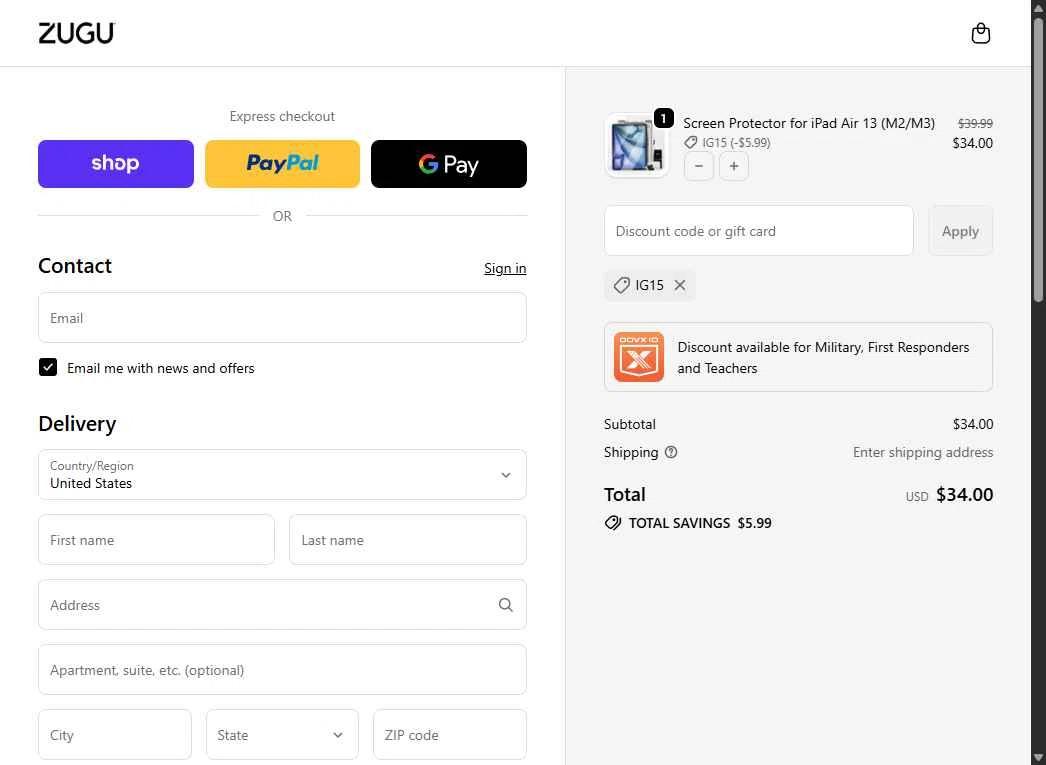The image size is (1046, 765).
Task: Open the State dropdown
Action: point(282,734)
